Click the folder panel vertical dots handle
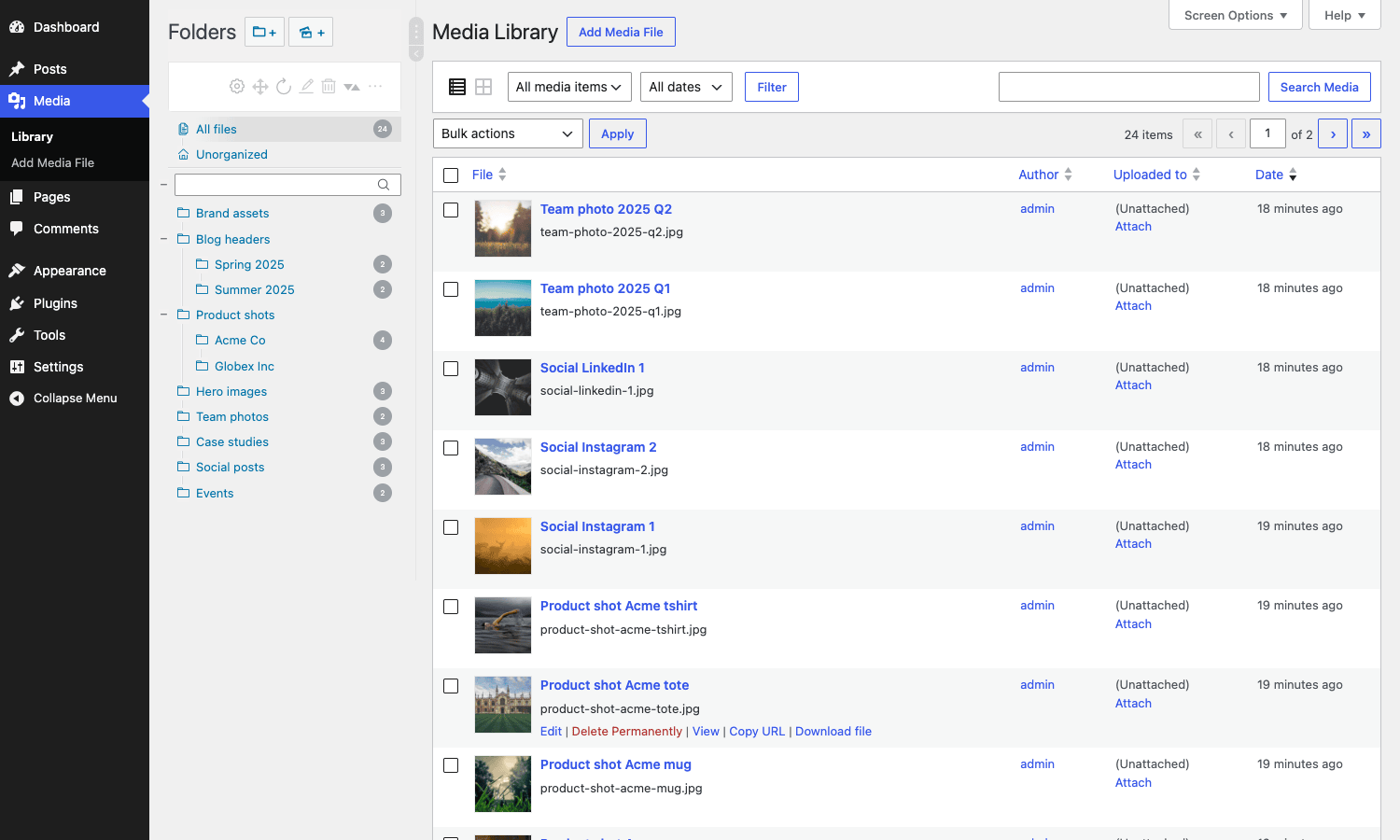Image resolution: width=1400 pixels, height=840 pixels. point(416,32)
